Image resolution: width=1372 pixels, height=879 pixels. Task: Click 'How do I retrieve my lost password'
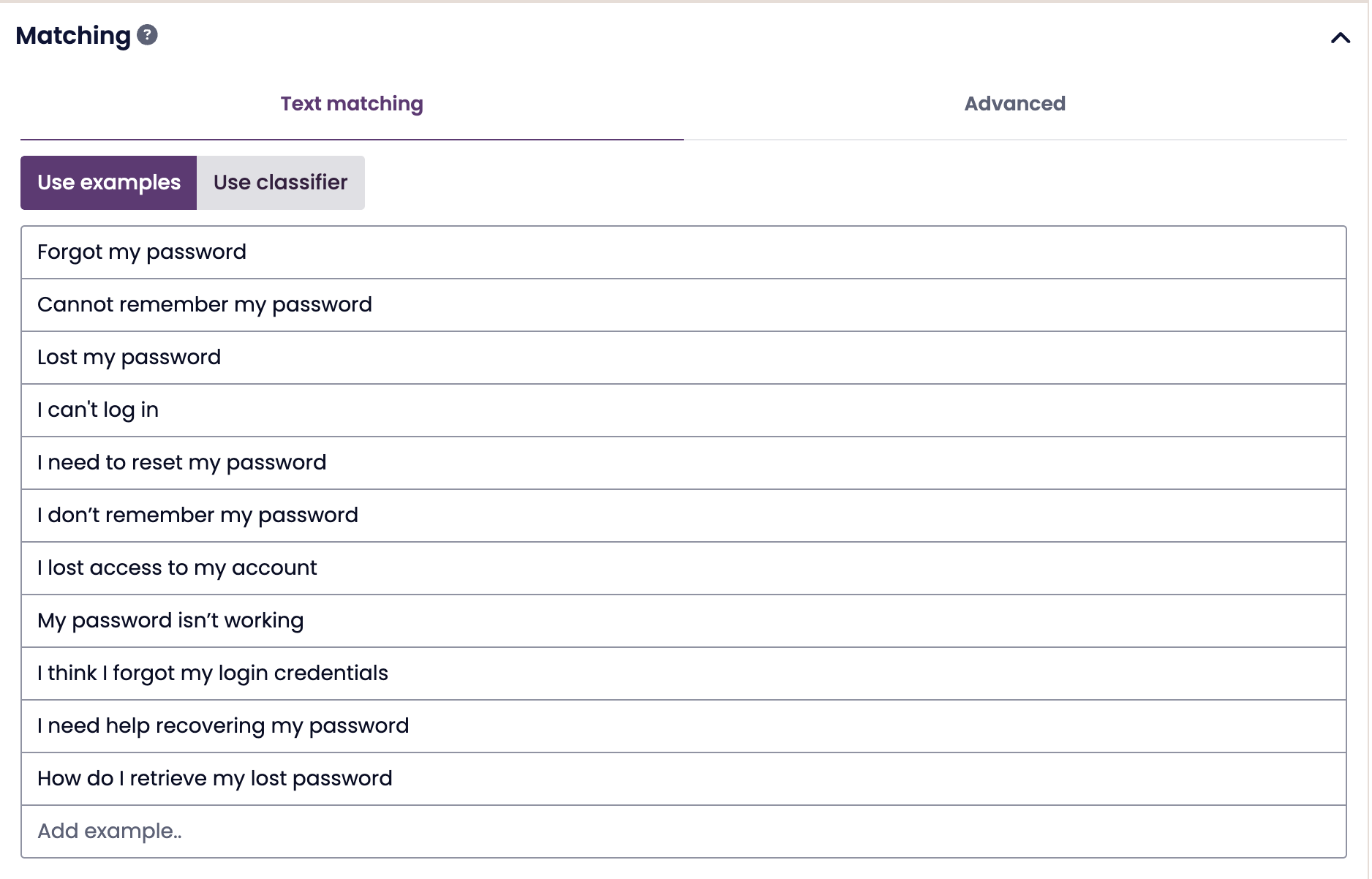(x=215, y=779)
